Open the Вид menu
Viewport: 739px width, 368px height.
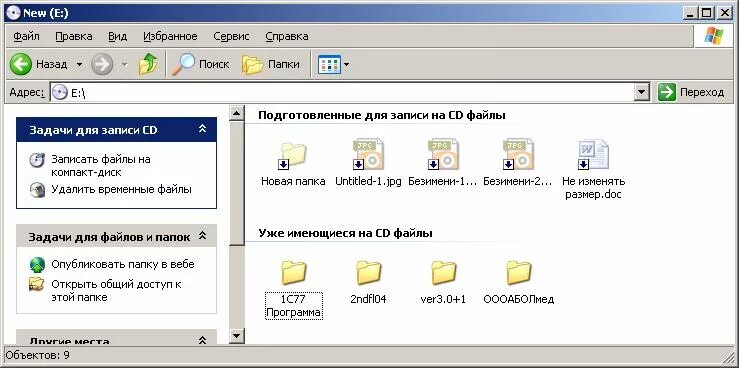click(117, 36)
